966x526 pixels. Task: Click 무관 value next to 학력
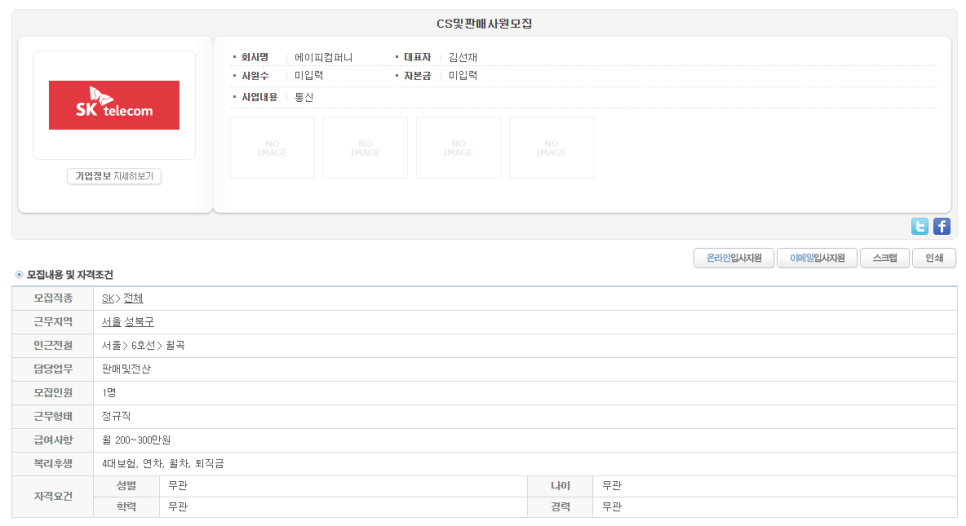pos(178,506)
